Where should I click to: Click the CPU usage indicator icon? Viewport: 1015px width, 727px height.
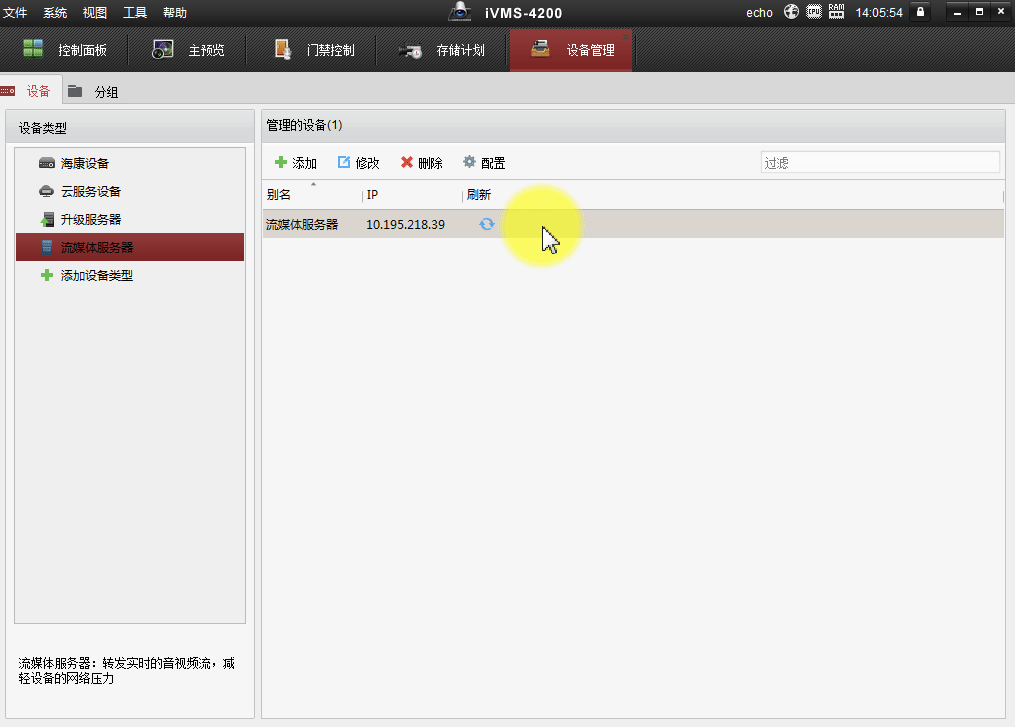click(x=814, y=13)
